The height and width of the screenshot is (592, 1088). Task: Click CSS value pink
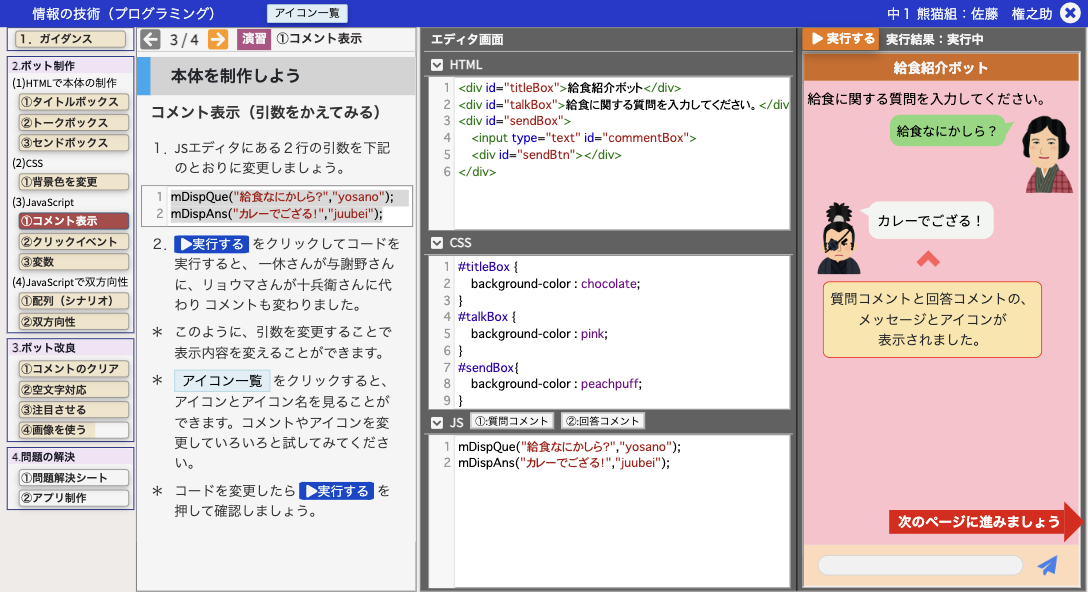tap(592, 334)
